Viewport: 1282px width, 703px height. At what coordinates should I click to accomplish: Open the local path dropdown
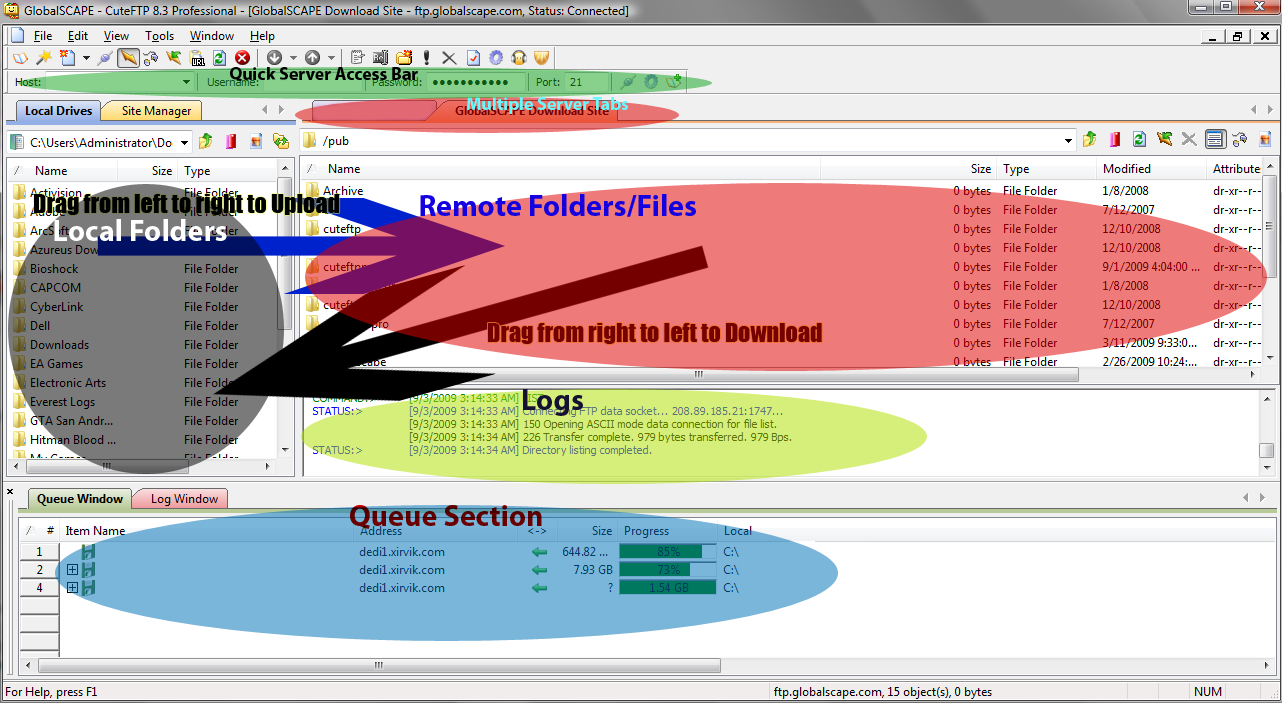[185, 142]
